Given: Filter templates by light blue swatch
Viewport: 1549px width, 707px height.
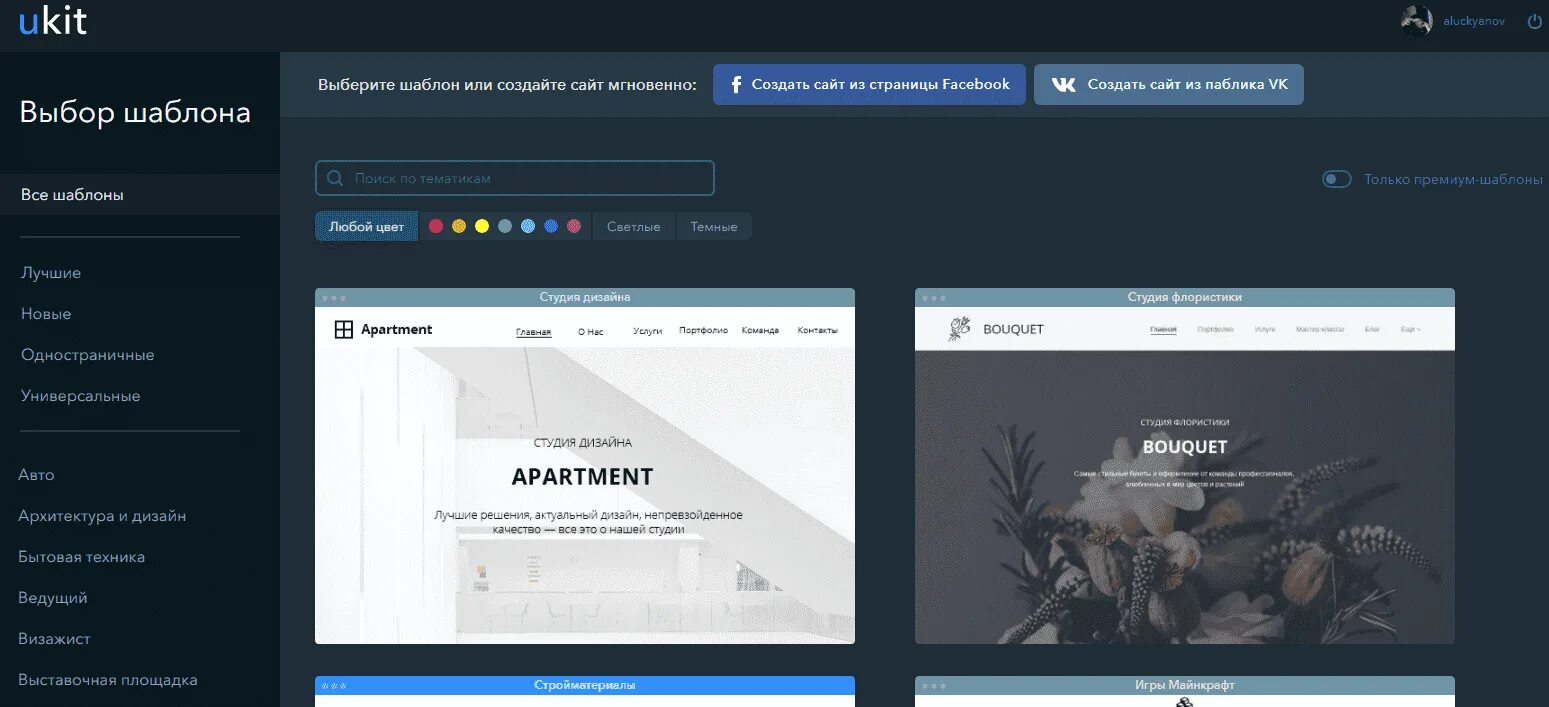Looking at the screenshot, I should tap(528, 226).
